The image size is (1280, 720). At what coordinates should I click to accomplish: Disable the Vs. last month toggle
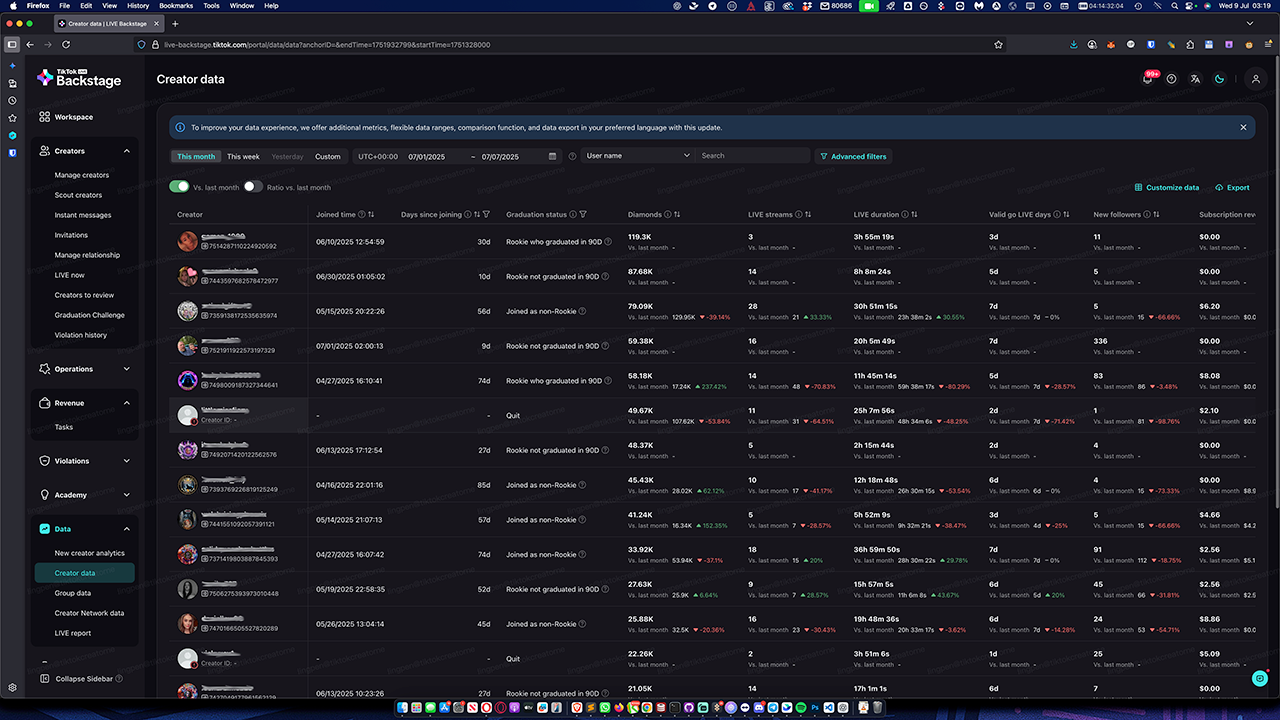pos(180,187)
